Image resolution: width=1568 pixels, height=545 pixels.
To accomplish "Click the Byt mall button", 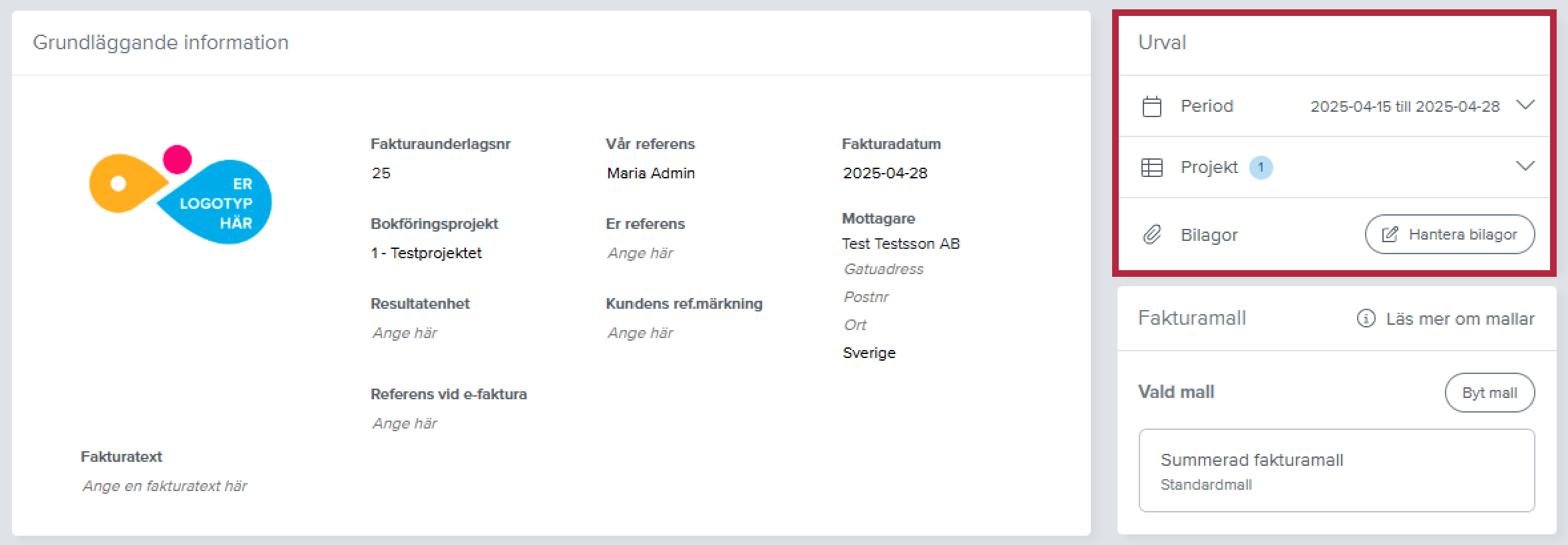I will point(1489,393).
